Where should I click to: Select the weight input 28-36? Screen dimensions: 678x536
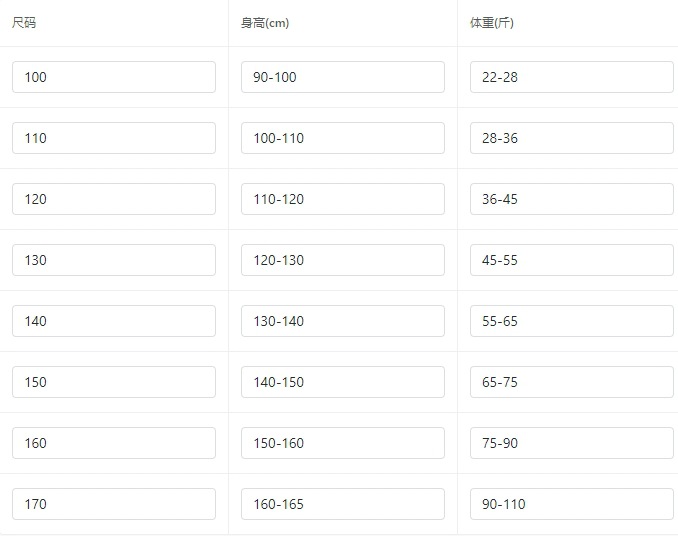click(x=572, y=138)
